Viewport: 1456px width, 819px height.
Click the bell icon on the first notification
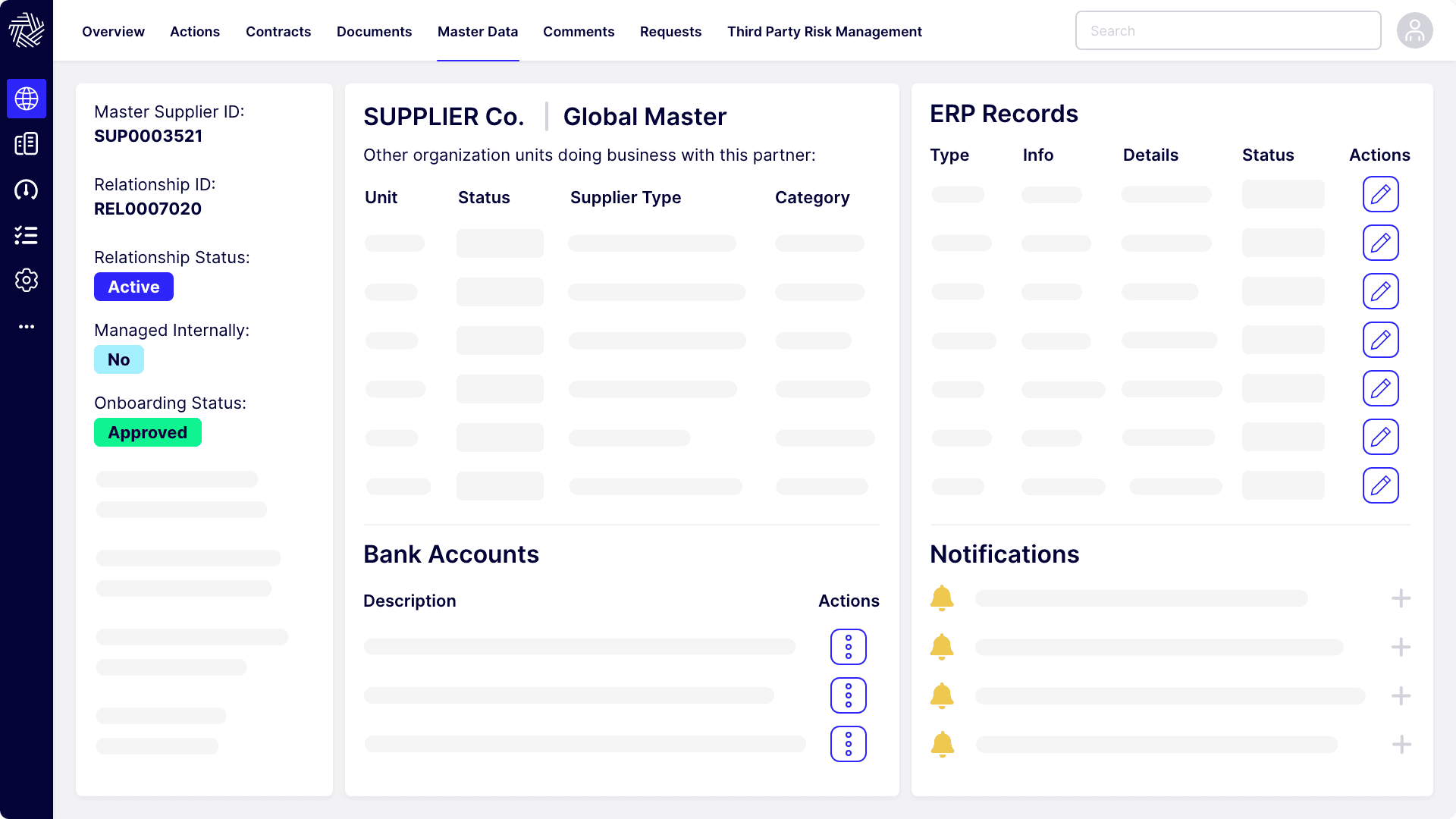(x=942, y=598)
